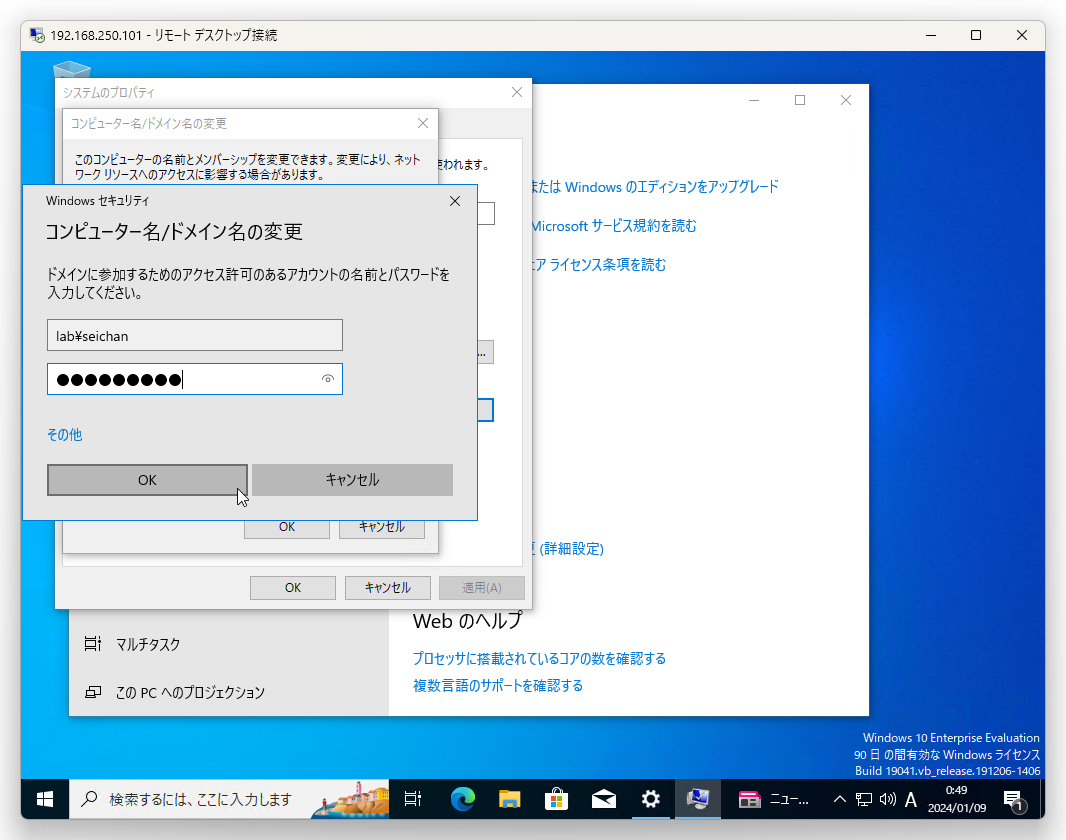Open Microsoft サービス規約を読む link
This screenshot has height=840, width=1066.
614,226
